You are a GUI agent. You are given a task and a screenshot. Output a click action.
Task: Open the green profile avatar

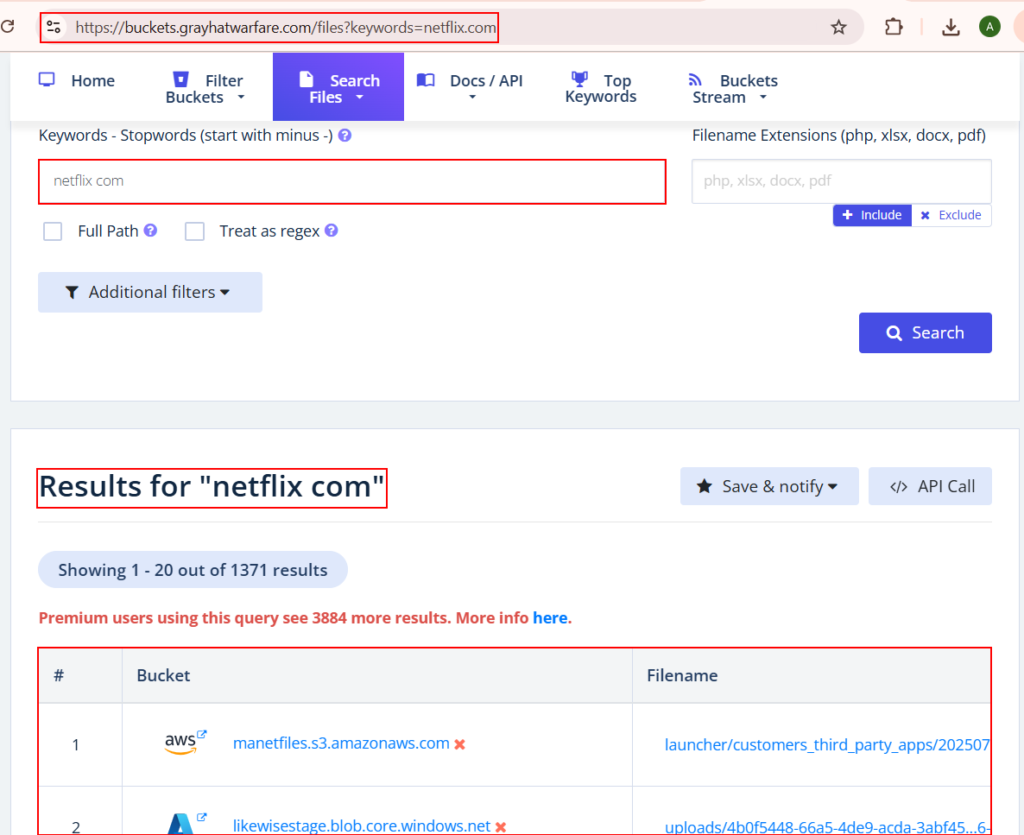(x=990, y=27)
